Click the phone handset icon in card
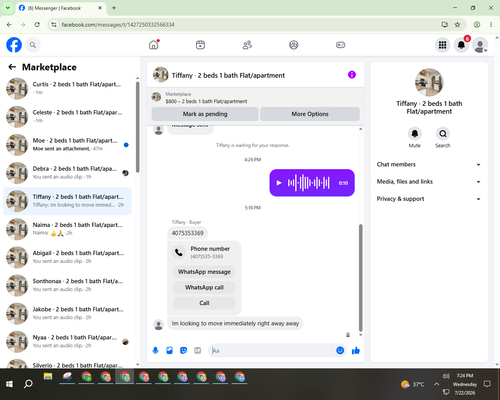Screen dimensions: 500x400 [x=179, y=252]
